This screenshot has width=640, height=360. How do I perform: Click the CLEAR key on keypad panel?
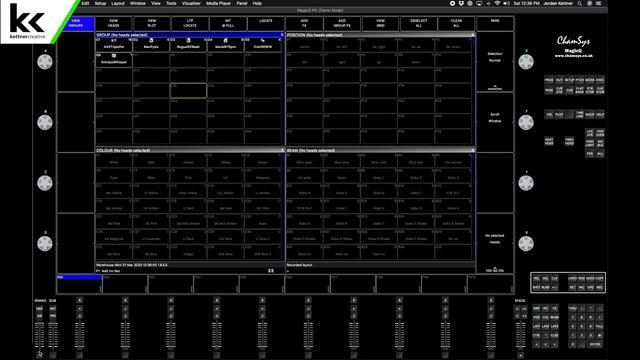pyautogui.click(x=555, y=278)
